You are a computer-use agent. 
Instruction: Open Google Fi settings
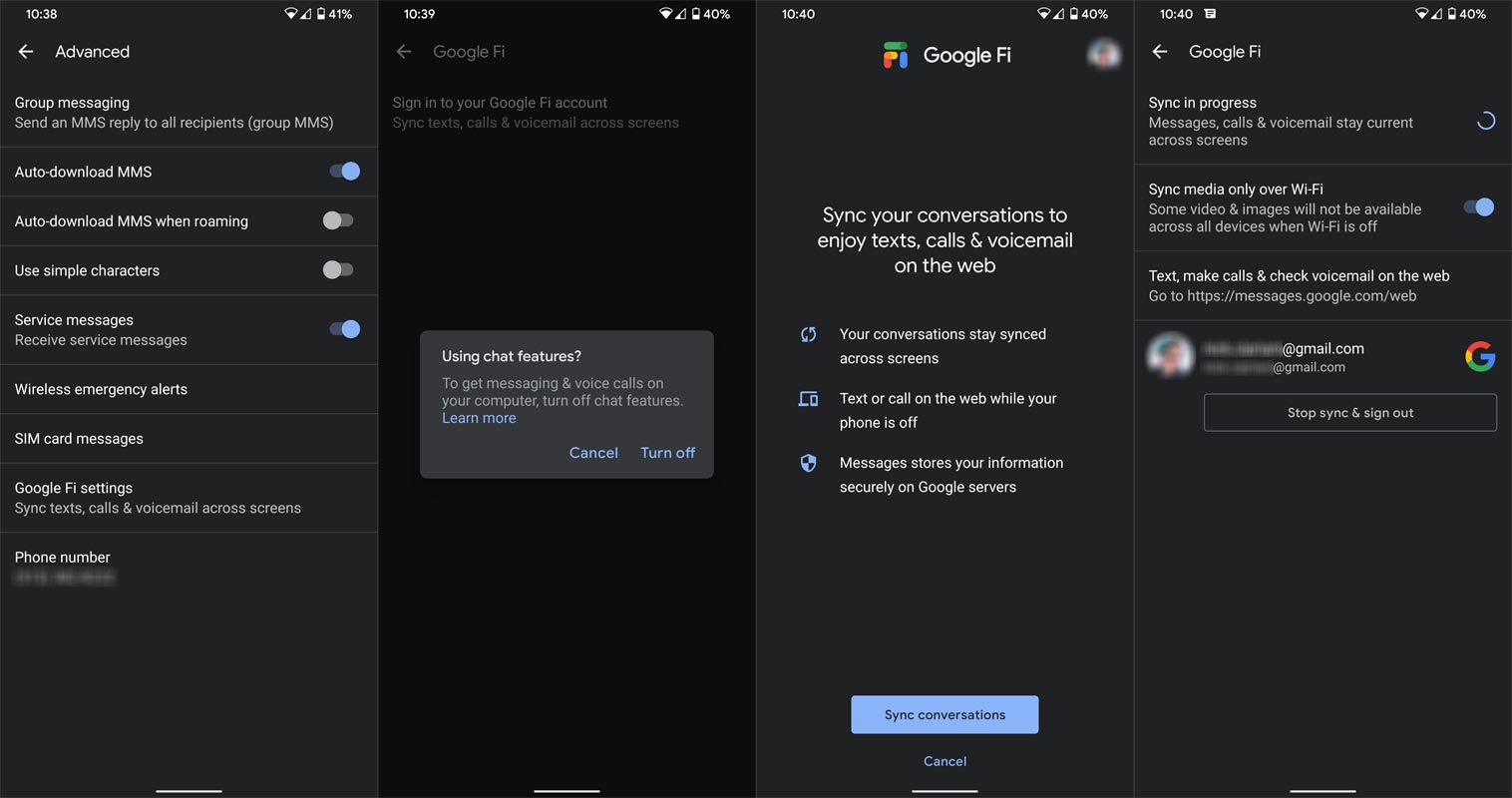189,498
